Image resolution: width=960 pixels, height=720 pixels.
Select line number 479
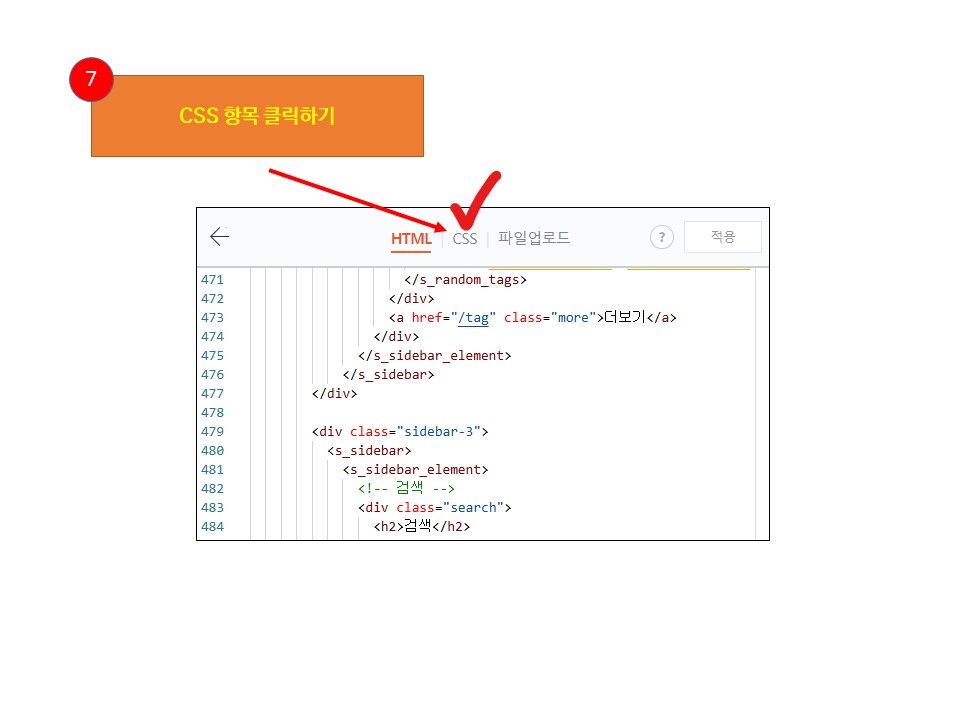pos(212,432)
